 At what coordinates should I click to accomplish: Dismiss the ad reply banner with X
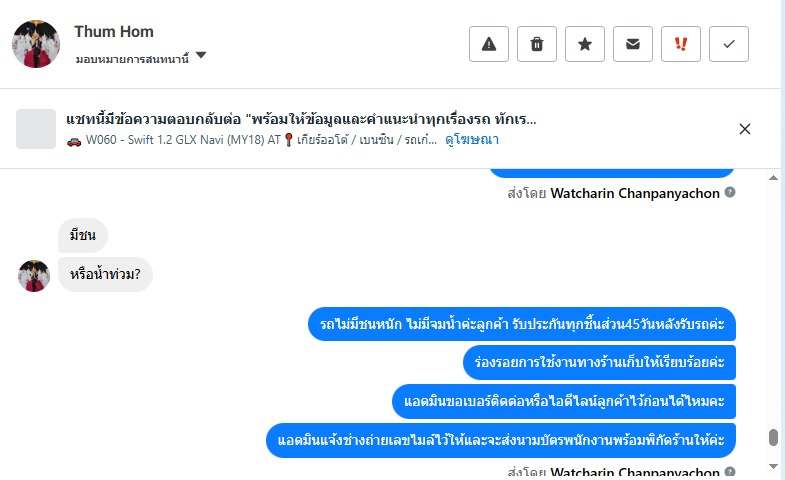click(x=745, y=129)
